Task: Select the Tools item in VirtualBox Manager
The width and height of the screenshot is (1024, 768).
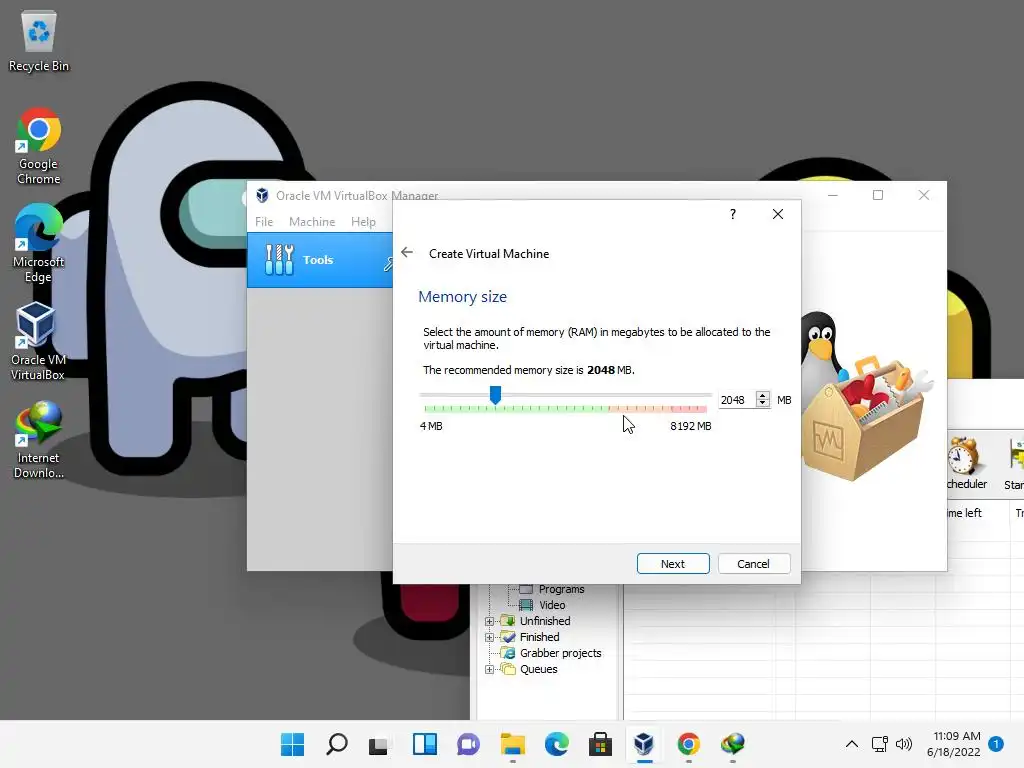Action: (320, 260)
